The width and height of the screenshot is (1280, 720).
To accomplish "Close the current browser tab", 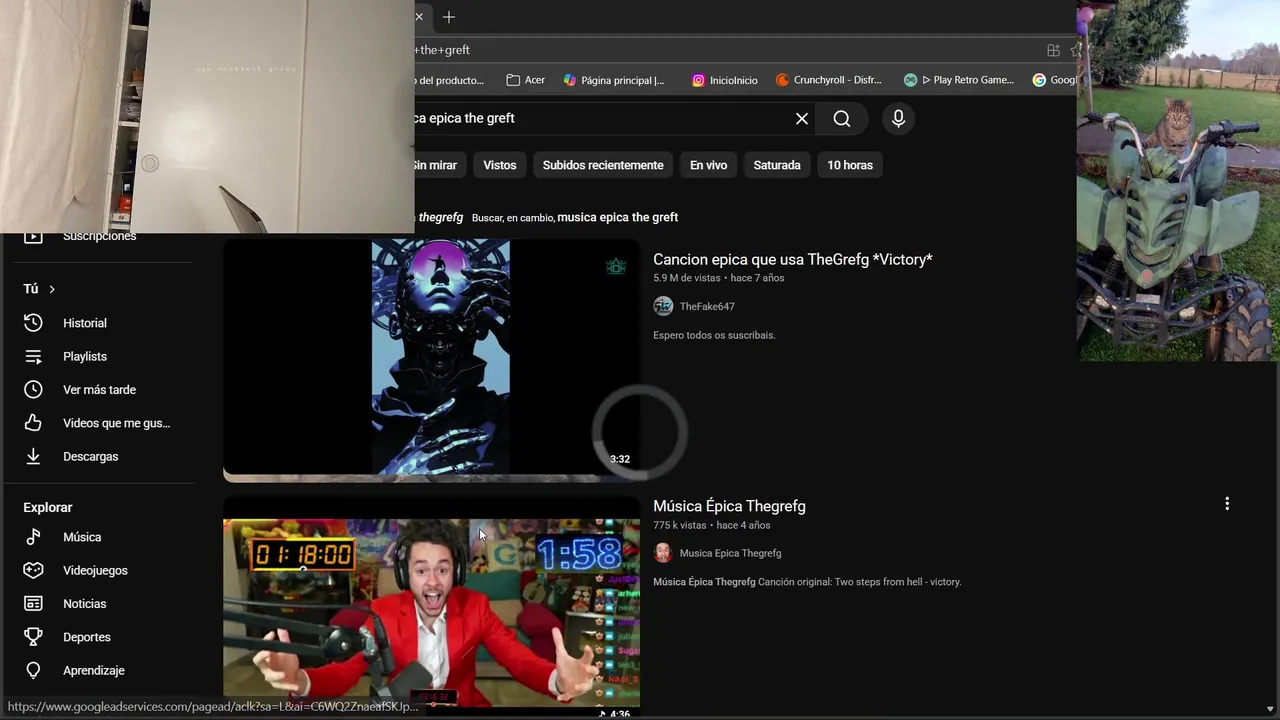I will [x=419, y=17].
